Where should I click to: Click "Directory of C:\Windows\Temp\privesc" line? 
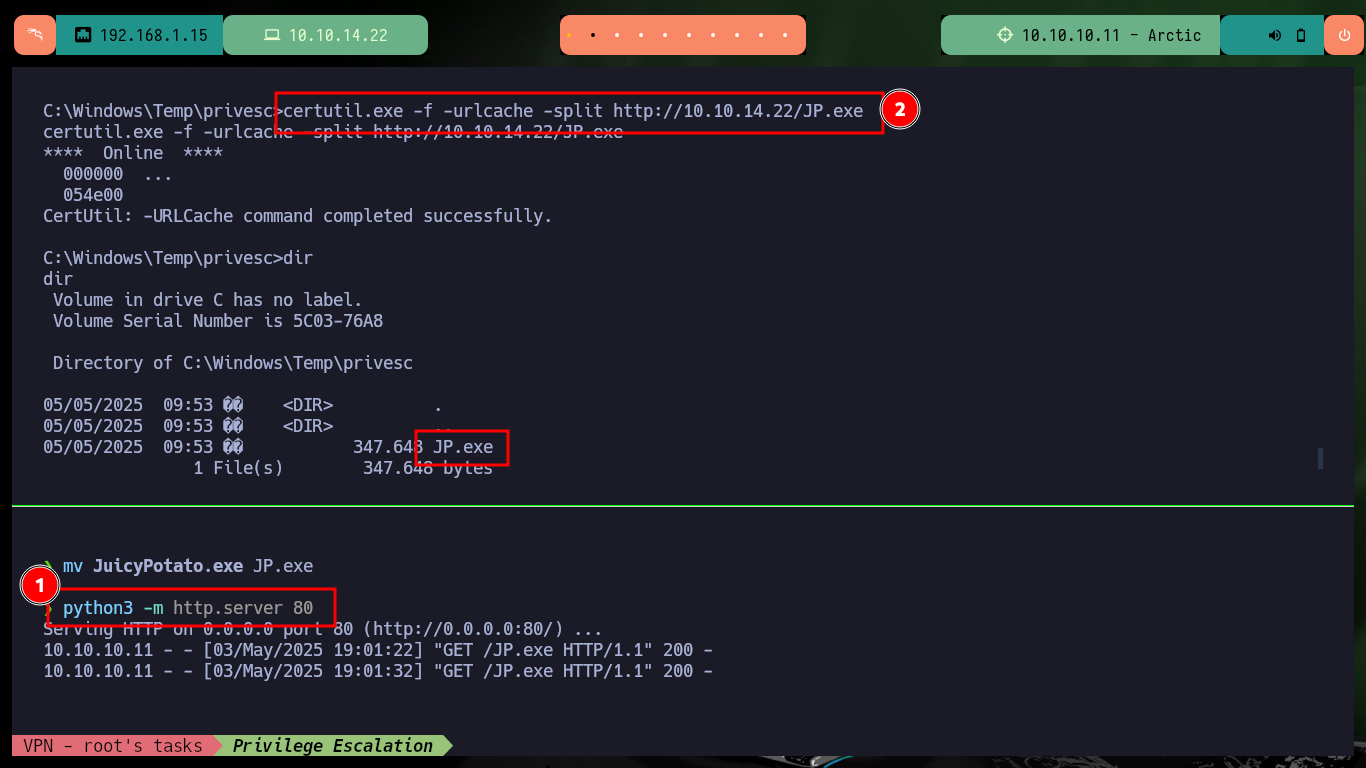pyautogui.click(x=233, y=363)
